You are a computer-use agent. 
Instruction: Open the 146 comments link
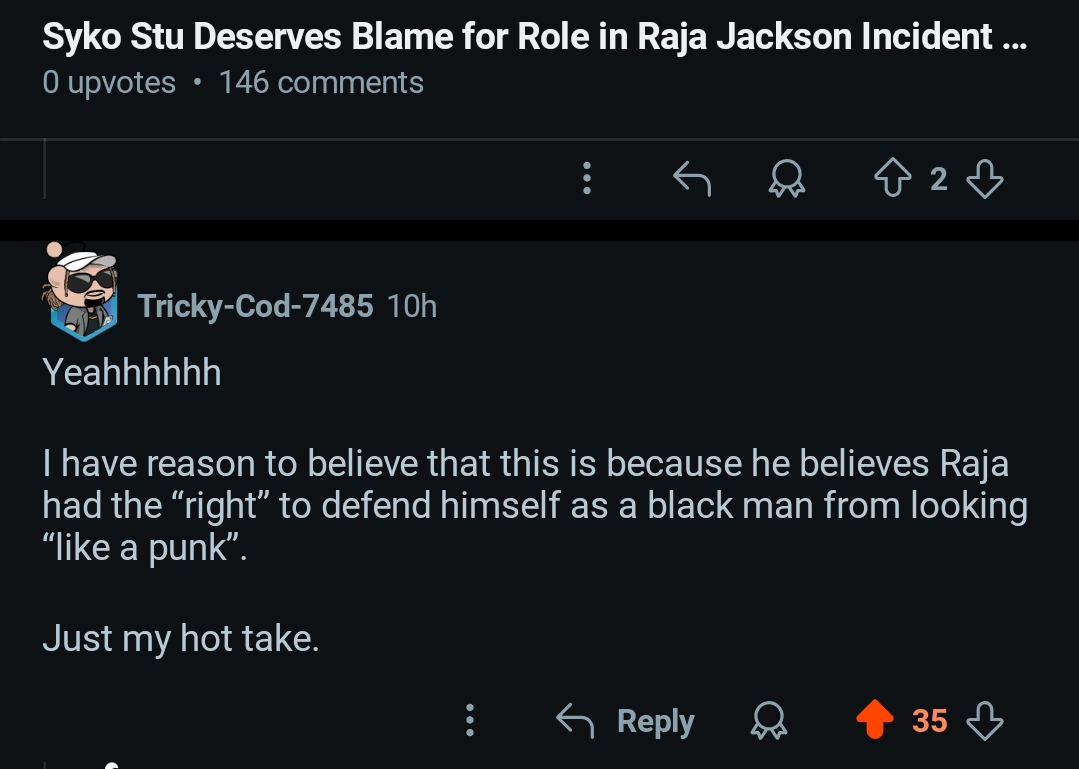(x=321, y=83)
